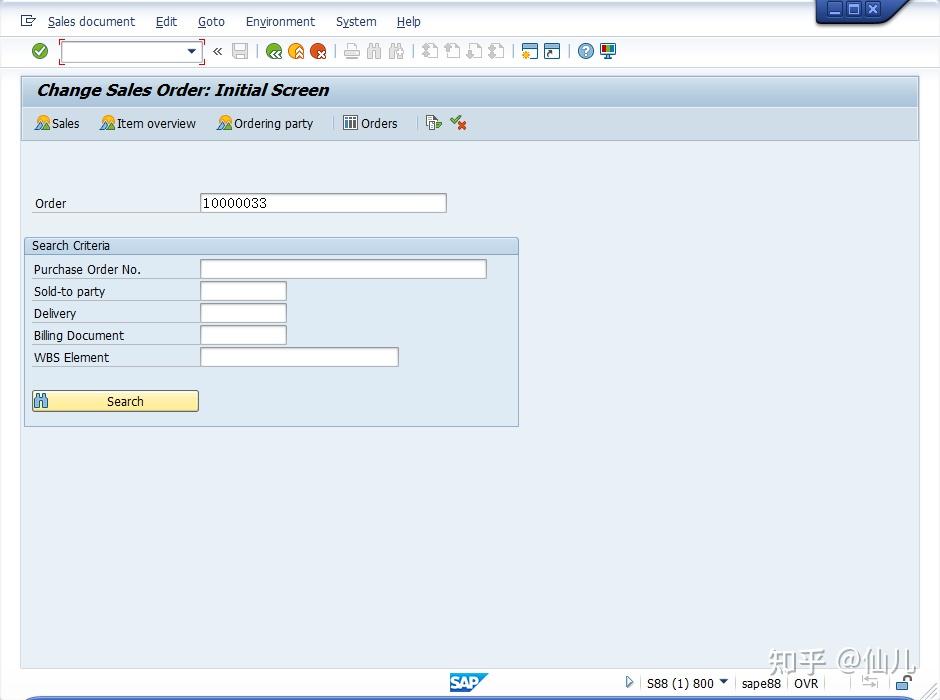Toggle OVR overwrite mode in the status bar
The image size is (940, 700).
806,683
